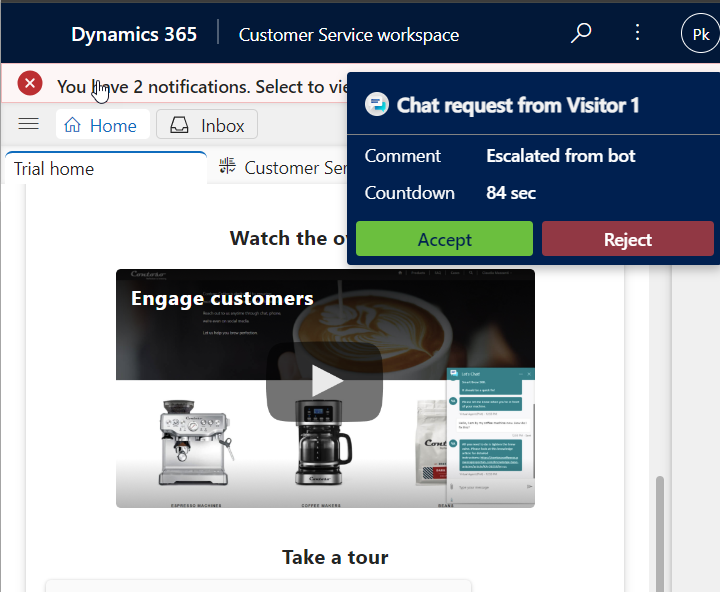This screenshot has width=720, height=592.
Task: Click the Dynamics 365 brand label
Action: click(x=134, y=34)
